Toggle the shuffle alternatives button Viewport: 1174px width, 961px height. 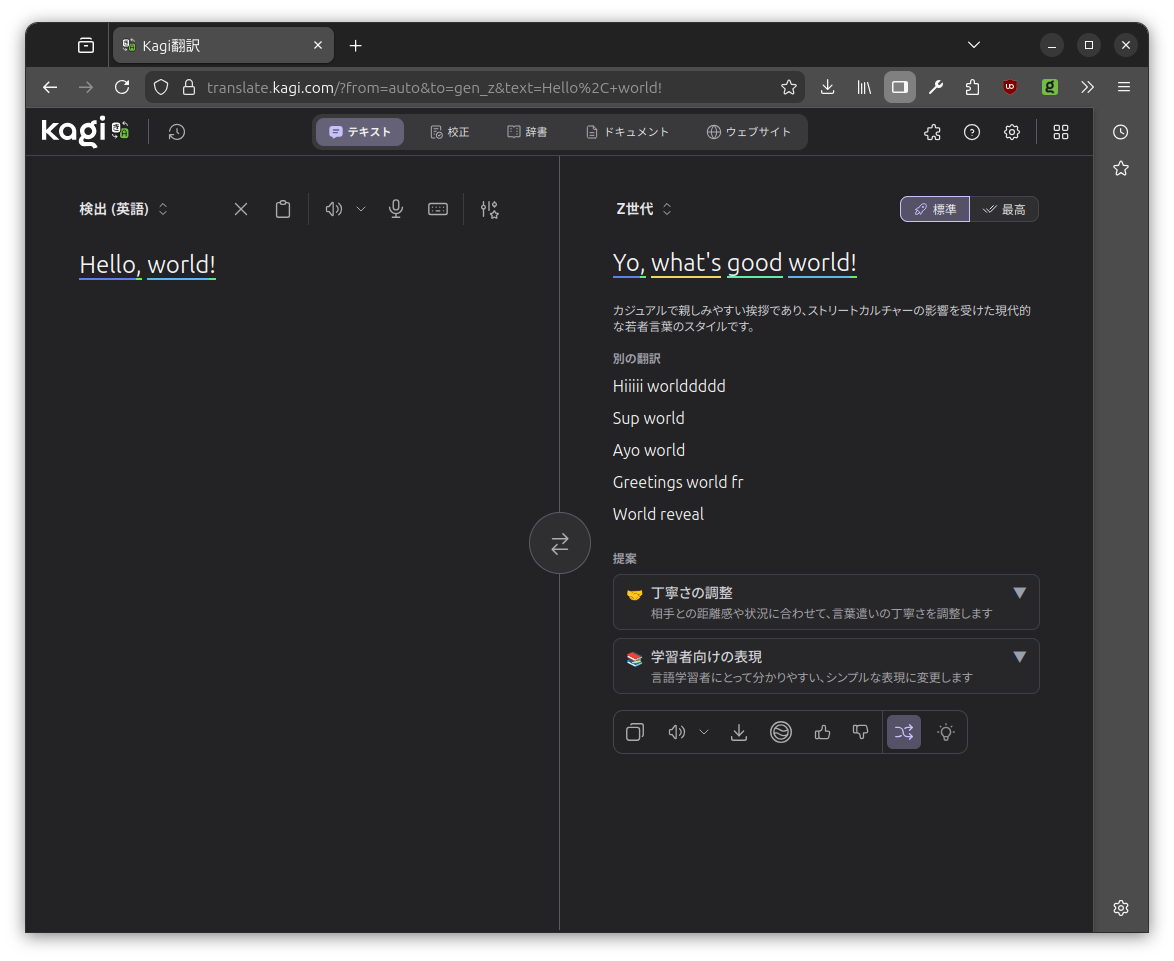pos(904,732)
